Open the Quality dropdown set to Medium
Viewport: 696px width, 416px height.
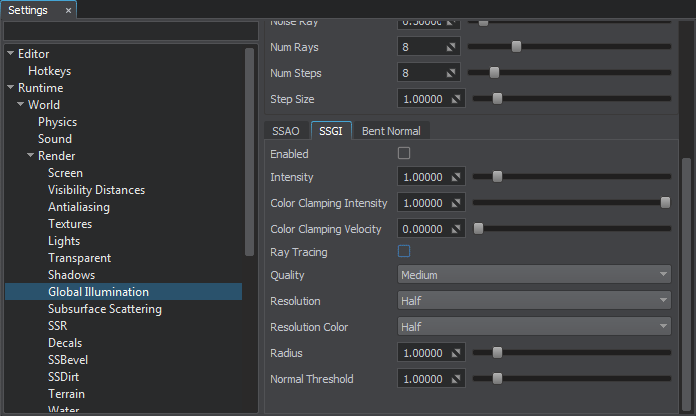coord(534,275)
